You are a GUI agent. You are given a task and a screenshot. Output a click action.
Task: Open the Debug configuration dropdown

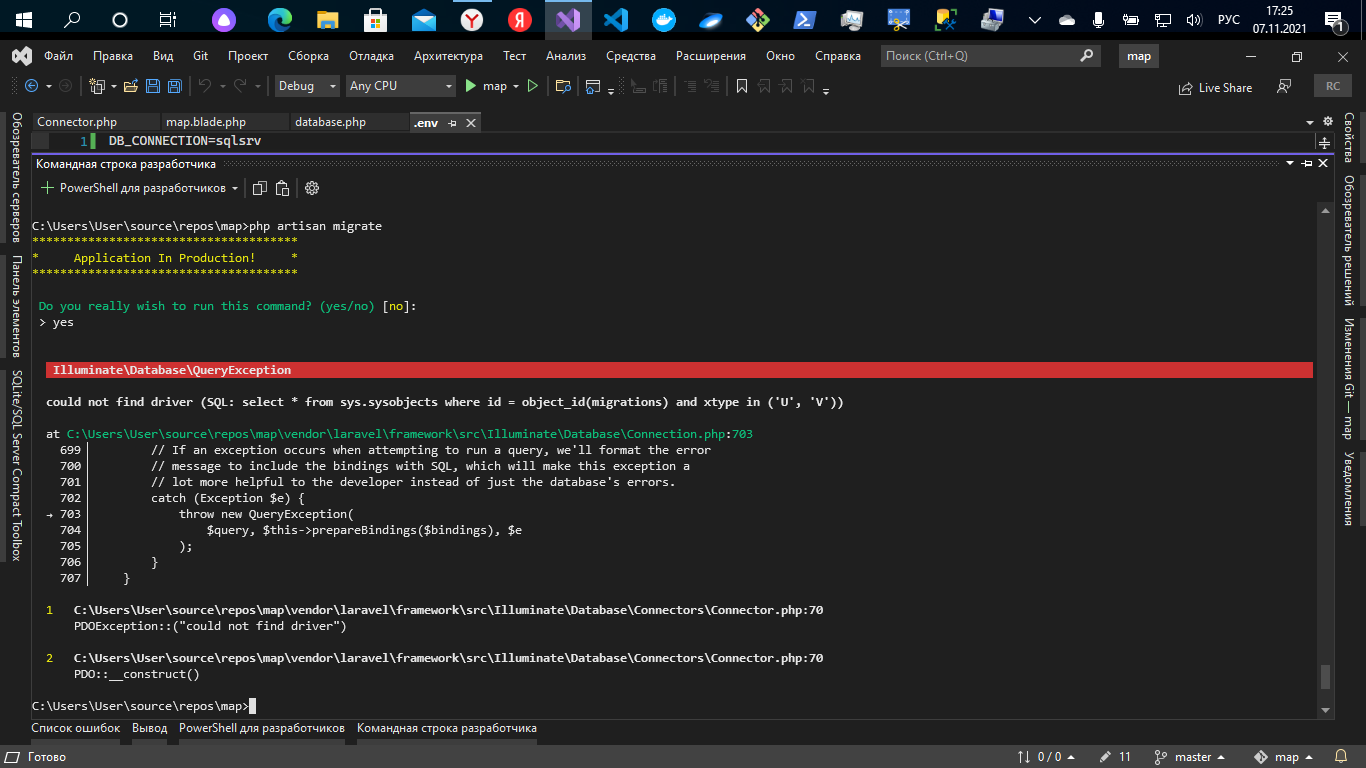click(308, 86)
